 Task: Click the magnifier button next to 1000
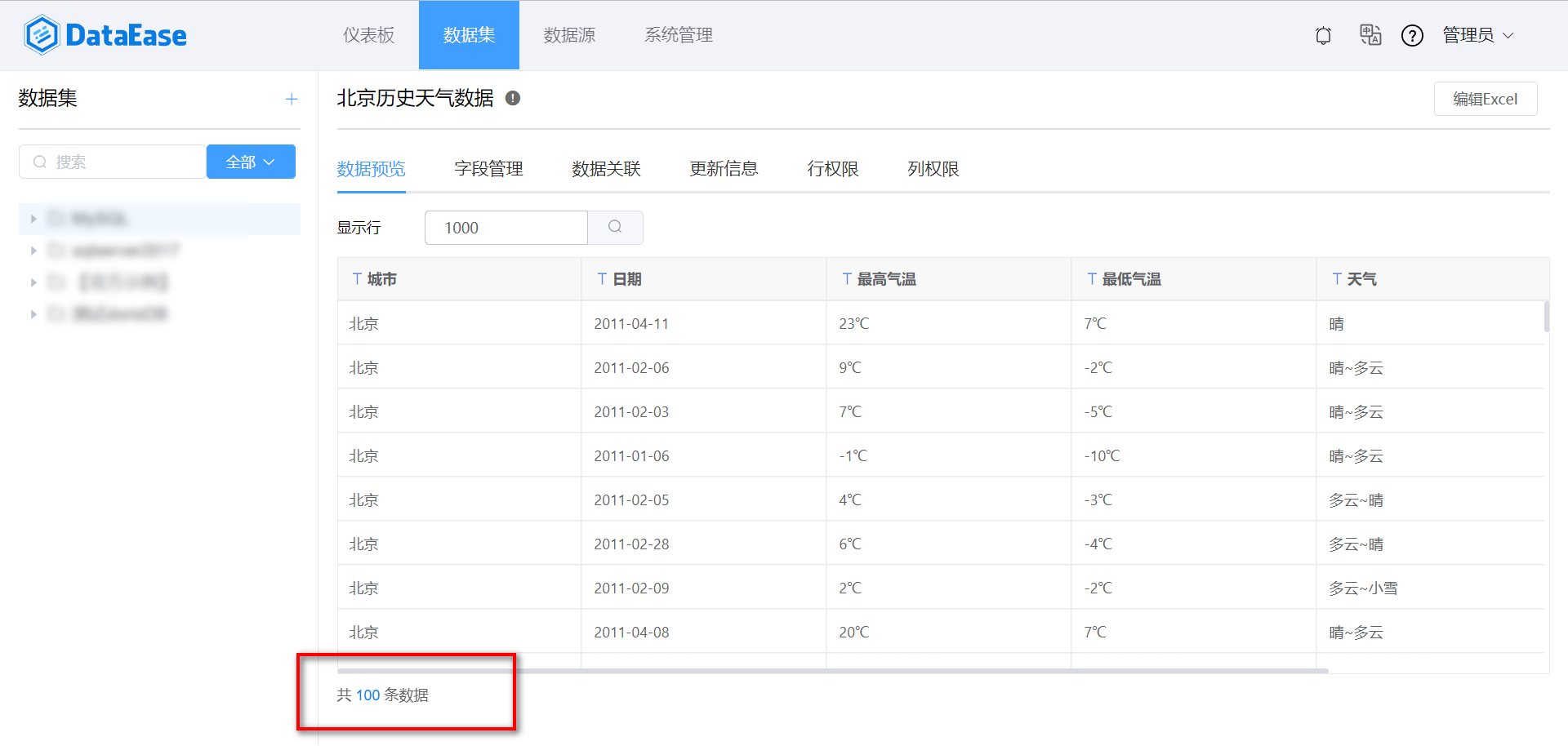coord(615,227)
